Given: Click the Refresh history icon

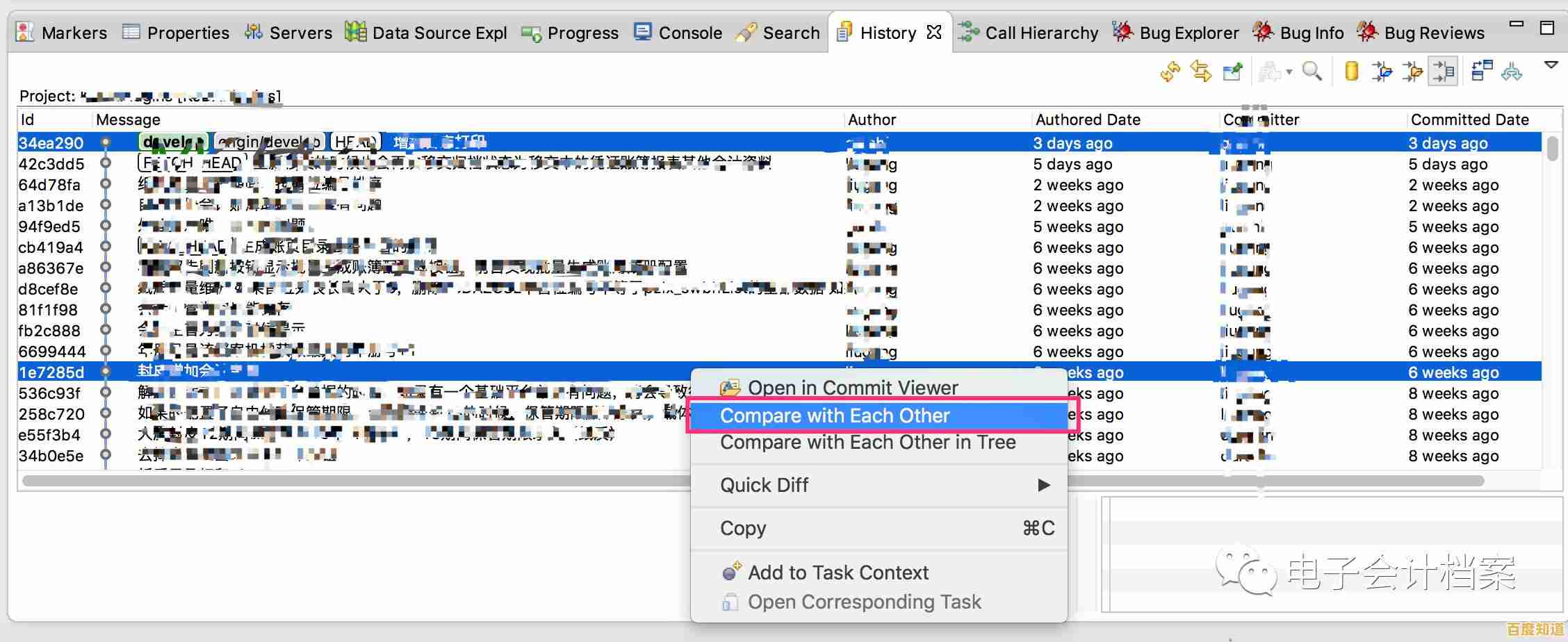Looking at the screenshot, I should (1170, 72).
